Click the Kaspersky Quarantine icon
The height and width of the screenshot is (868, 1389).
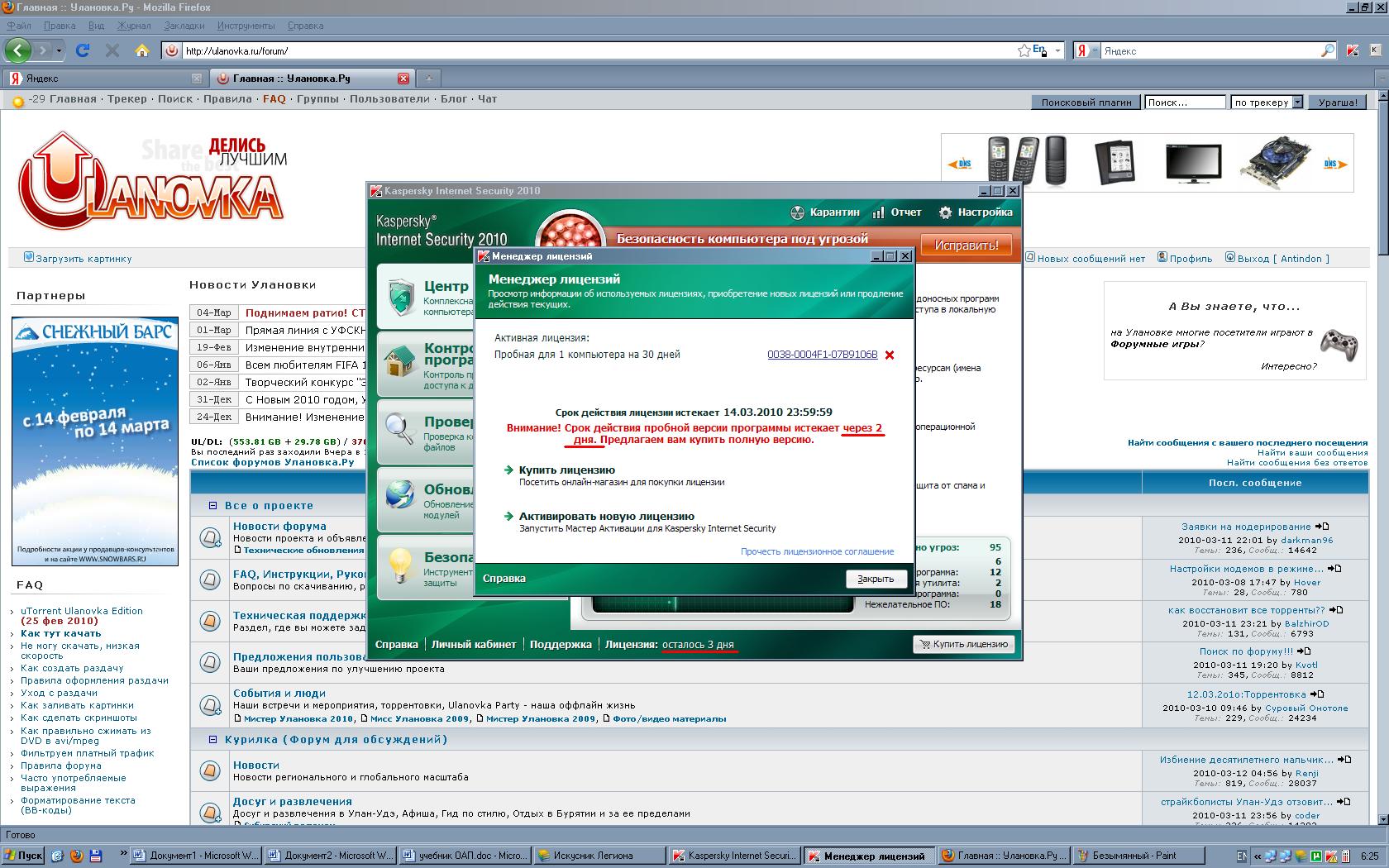point(797,212)
